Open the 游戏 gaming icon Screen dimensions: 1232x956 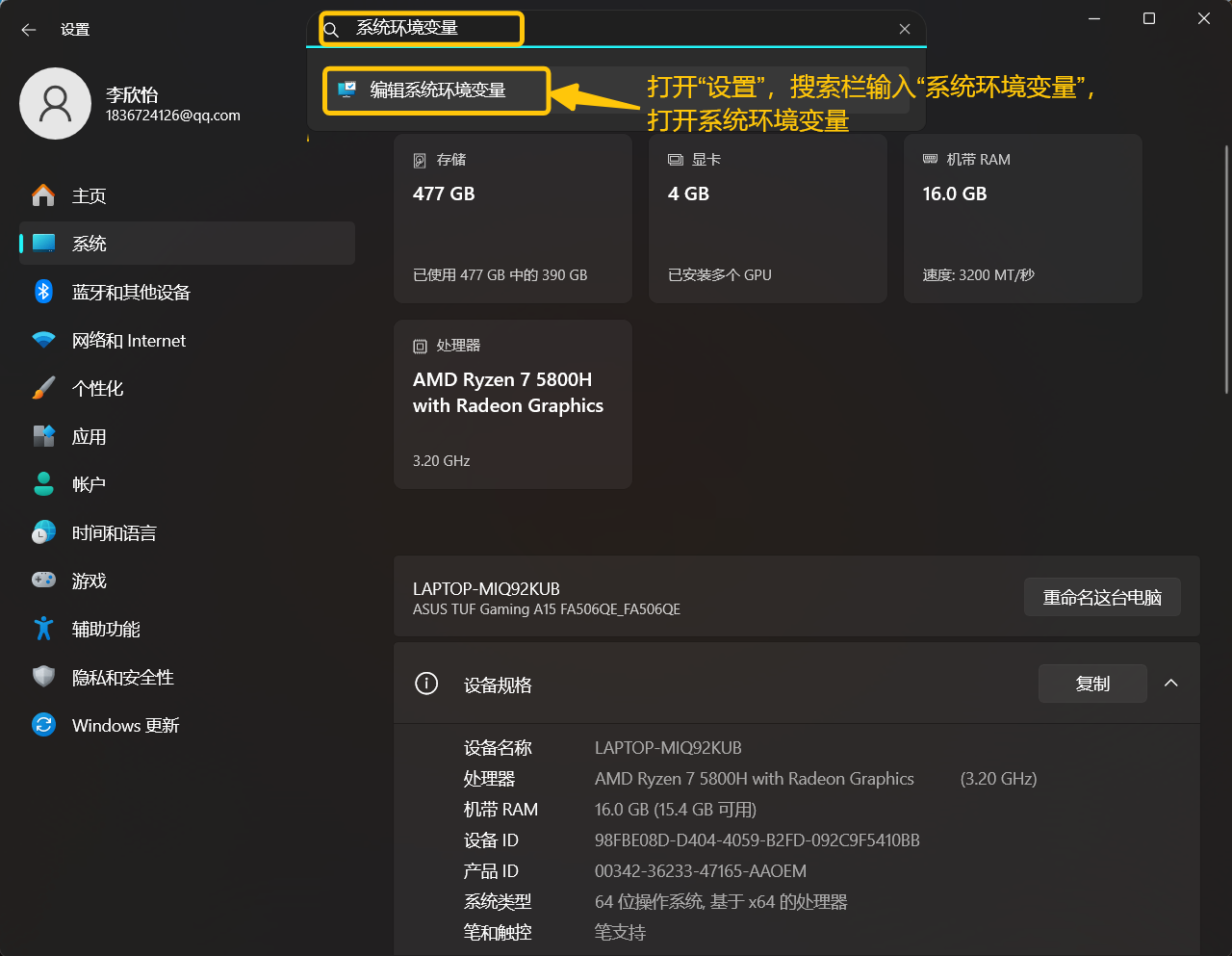[43, 581]
